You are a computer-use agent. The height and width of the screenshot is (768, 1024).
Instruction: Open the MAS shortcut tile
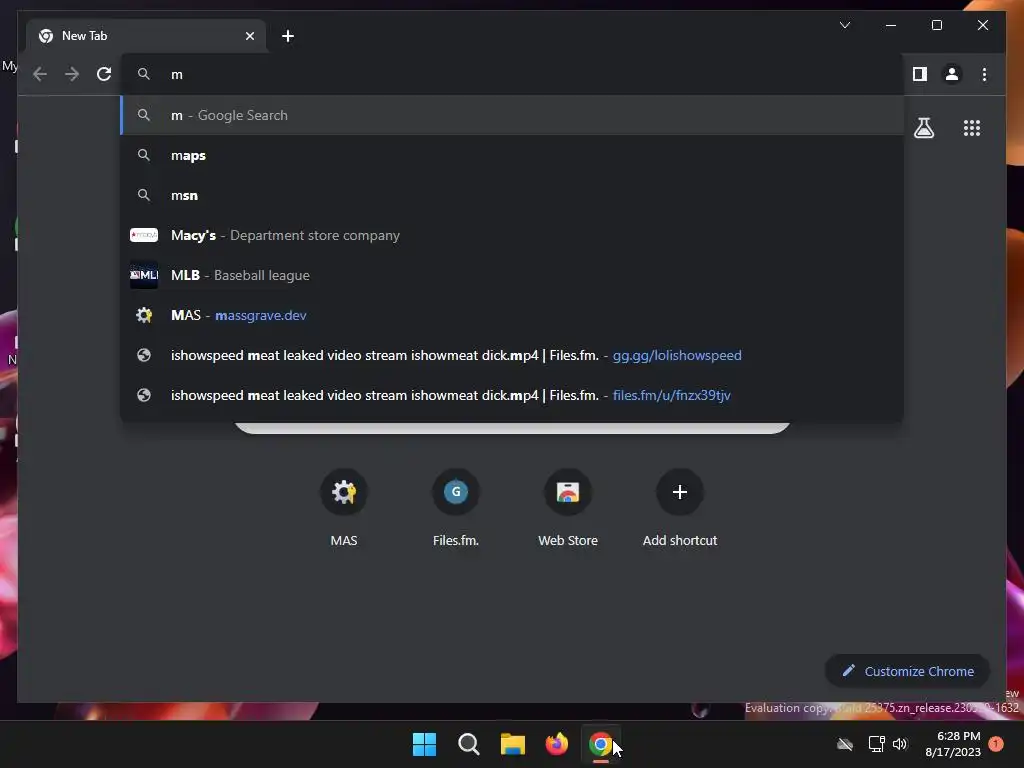[x=344, y=508]
